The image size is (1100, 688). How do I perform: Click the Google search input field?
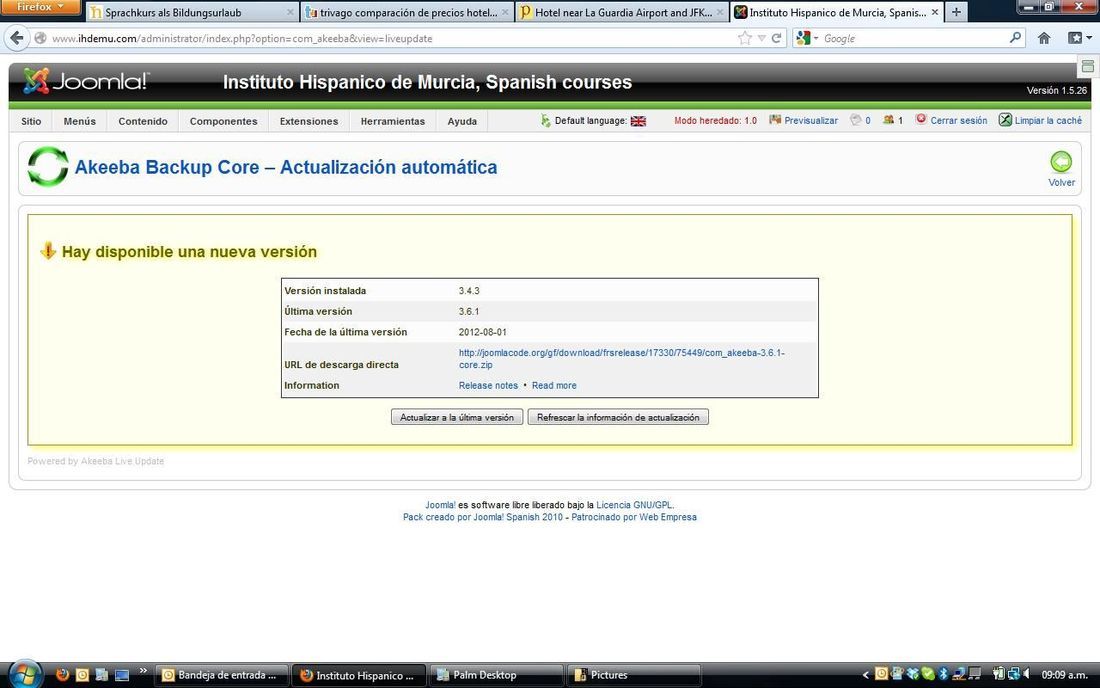(x=915, y=39)
